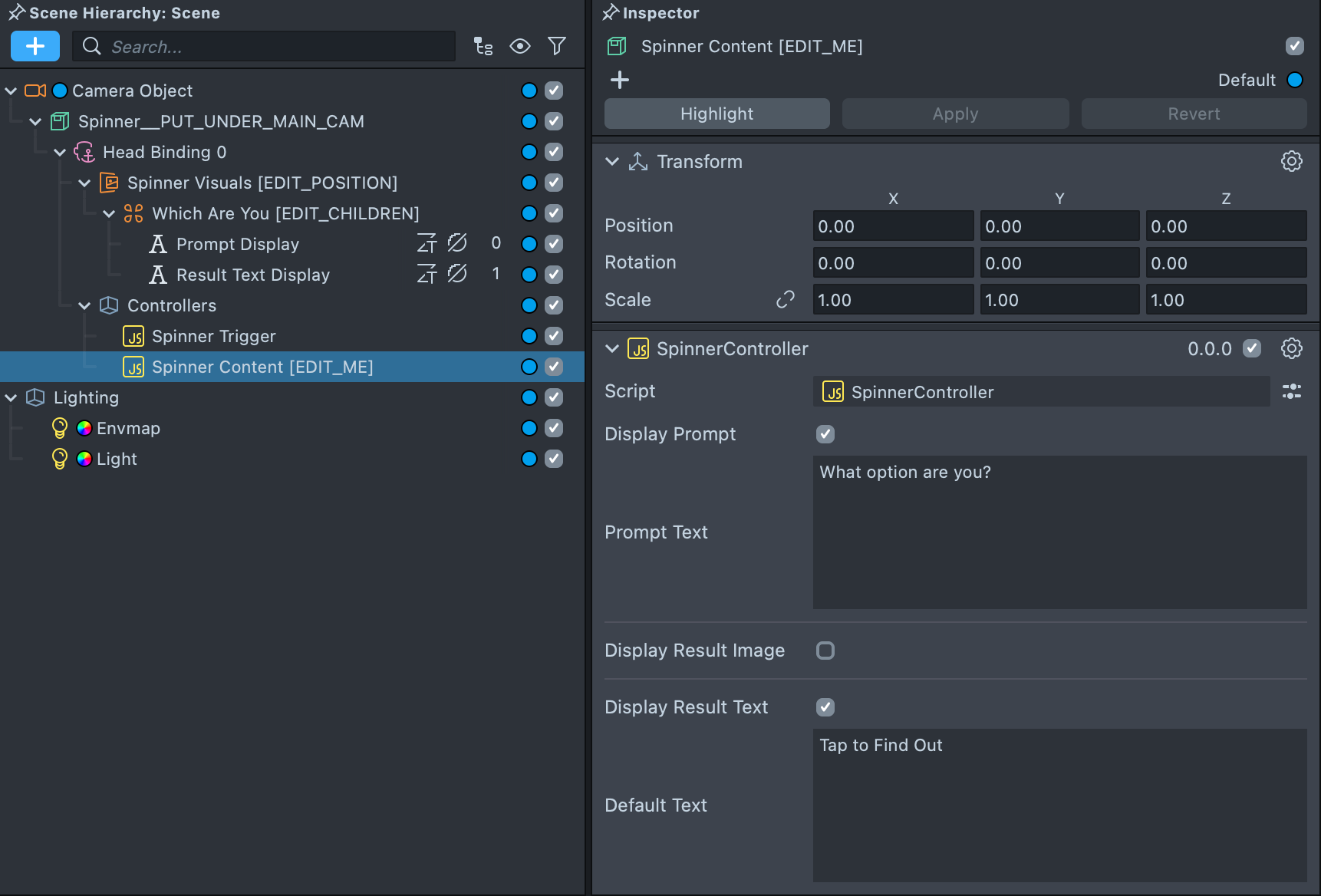Click the hierarchy Search field

point(276,46)
